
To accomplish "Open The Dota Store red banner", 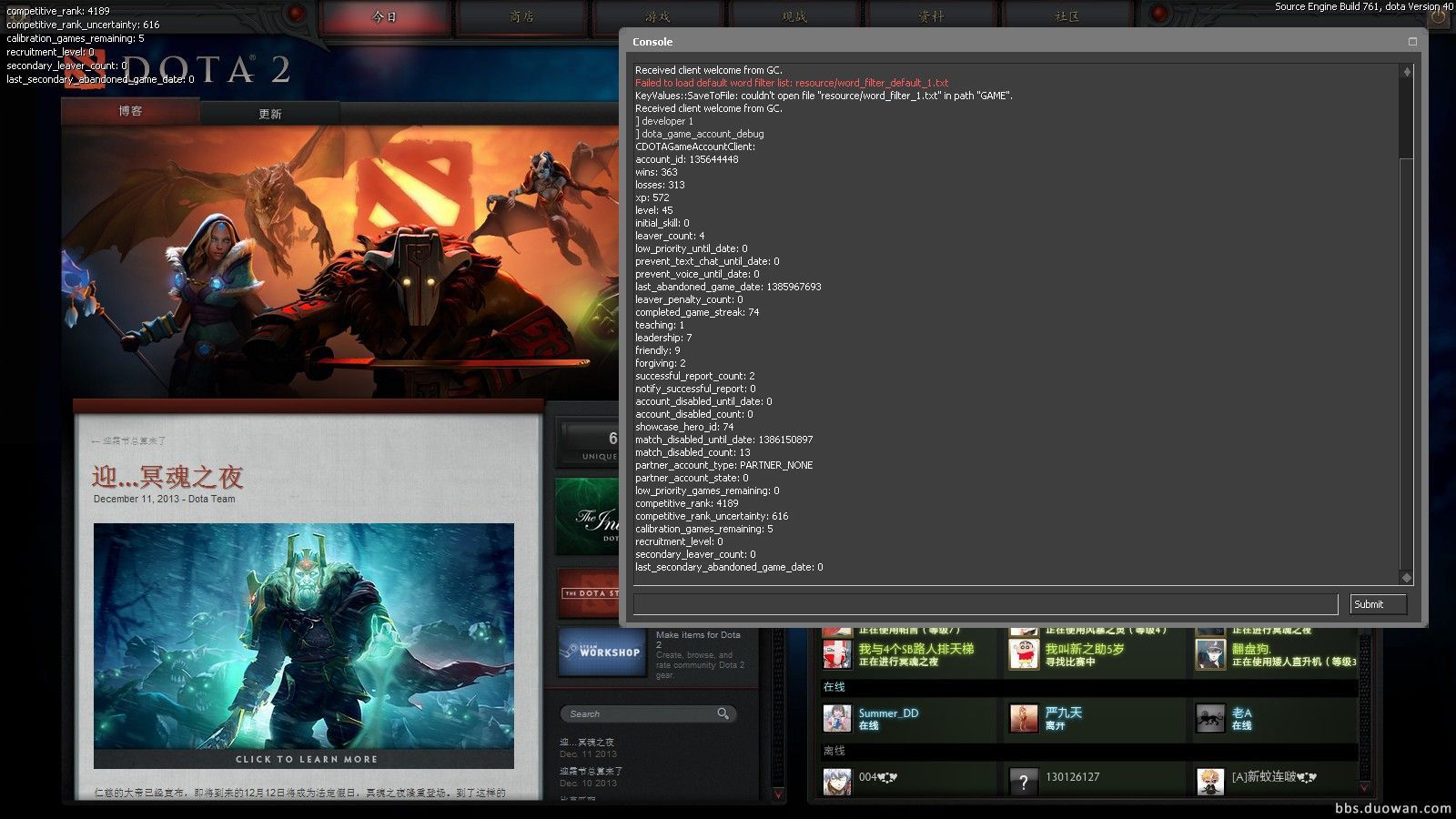I will [588, 593].
